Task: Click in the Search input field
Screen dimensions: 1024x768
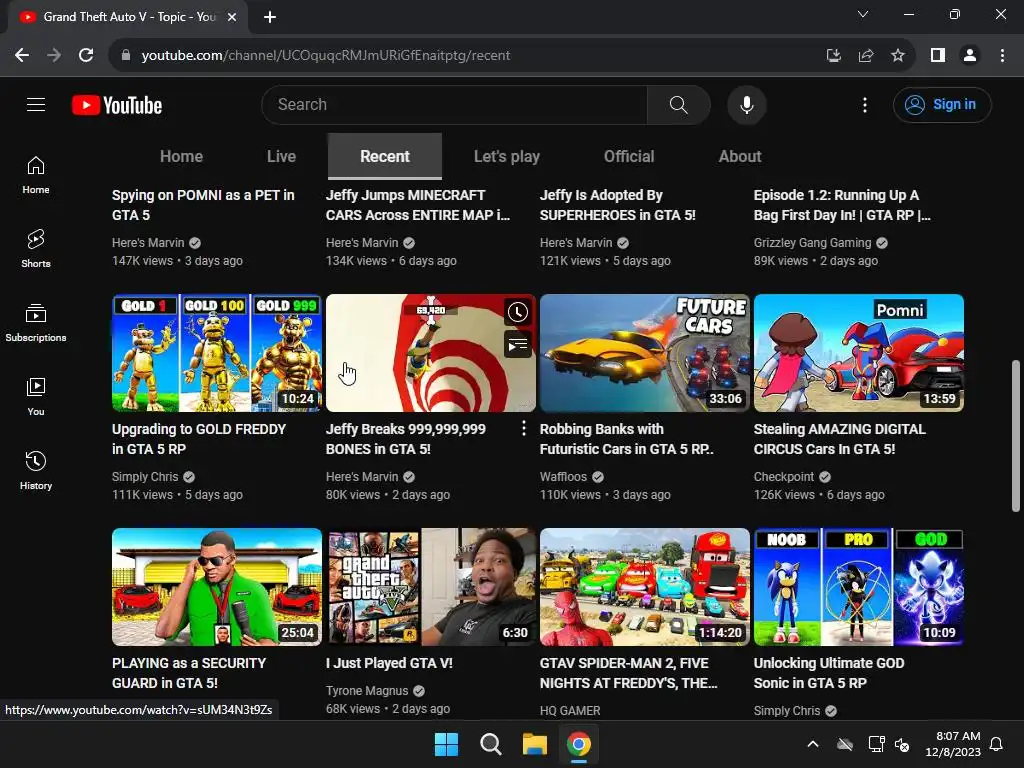Action: pyautogui.click(x=455, y=104)
